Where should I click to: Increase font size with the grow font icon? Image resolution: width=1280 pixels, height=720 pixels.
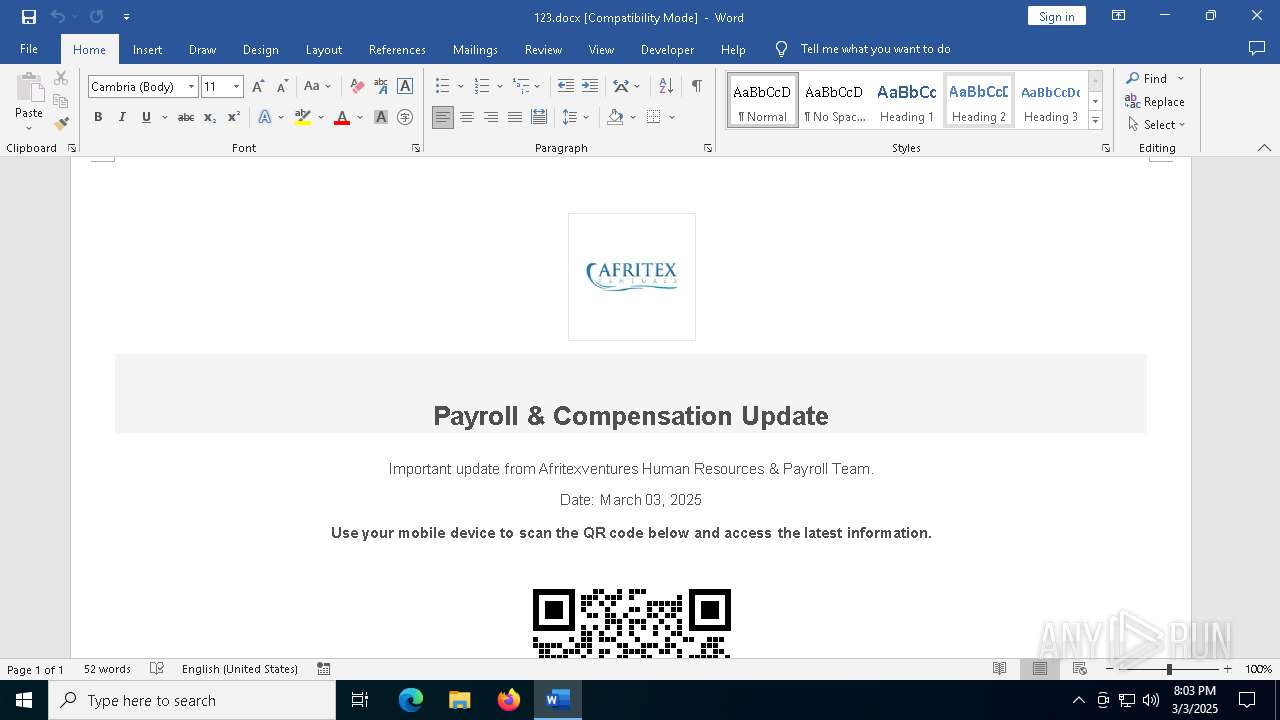(258, 86)
